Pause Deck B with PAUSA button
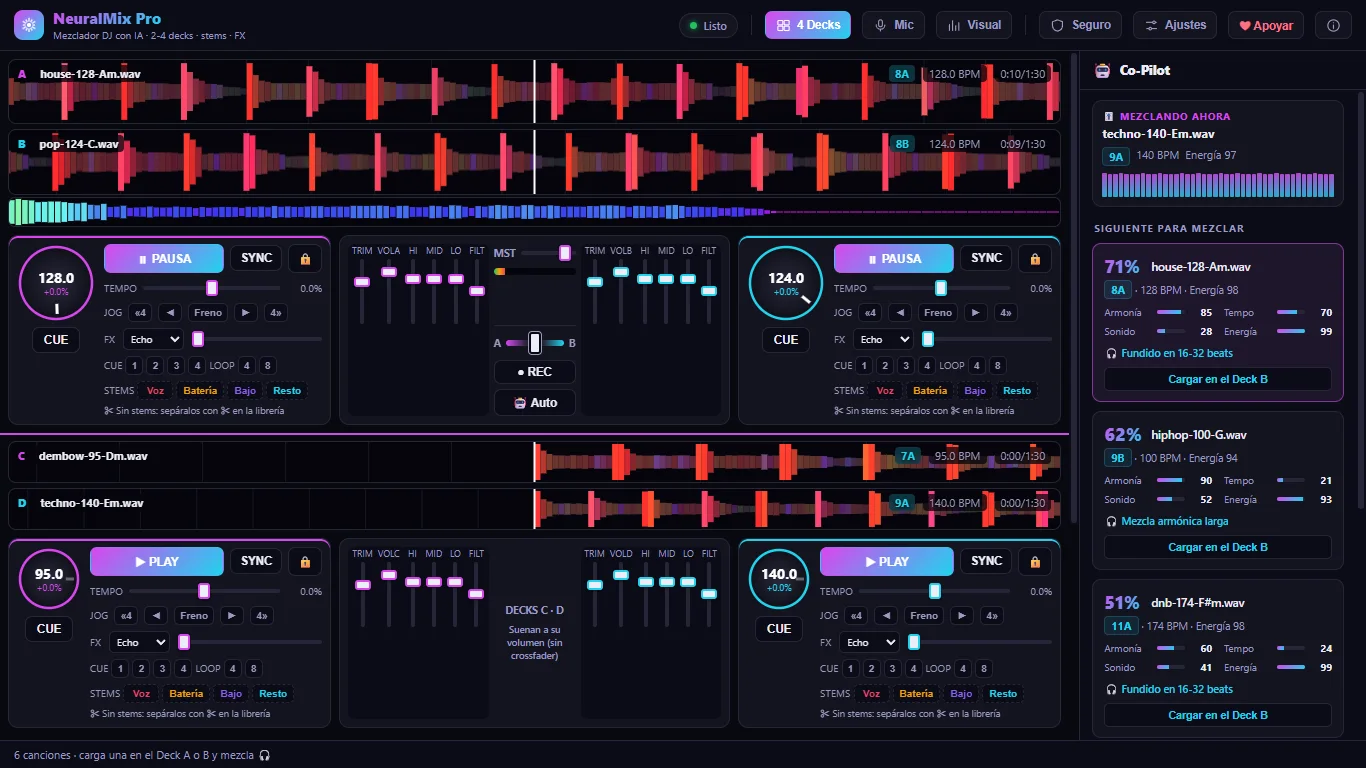 894,258
